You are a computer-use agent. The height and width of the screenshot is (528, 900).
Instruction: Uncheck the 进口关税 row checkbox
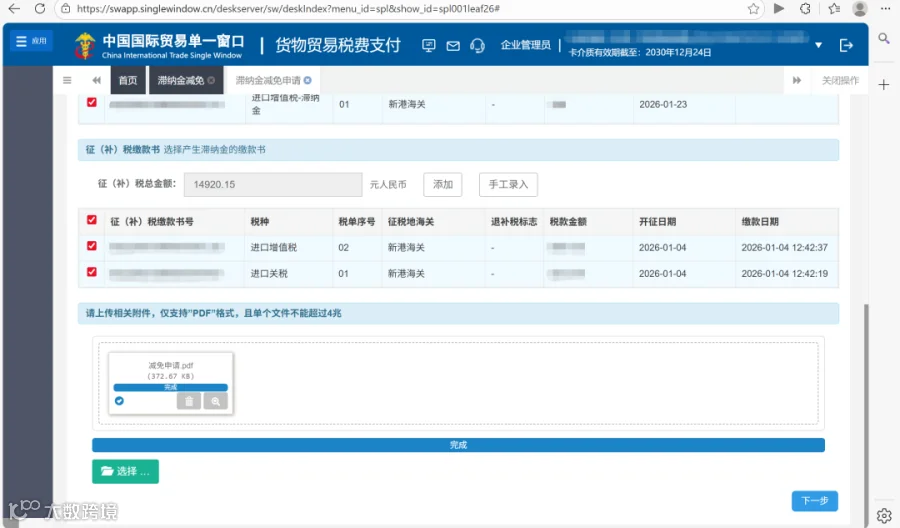pyautogui.click(x=92, y=272)
